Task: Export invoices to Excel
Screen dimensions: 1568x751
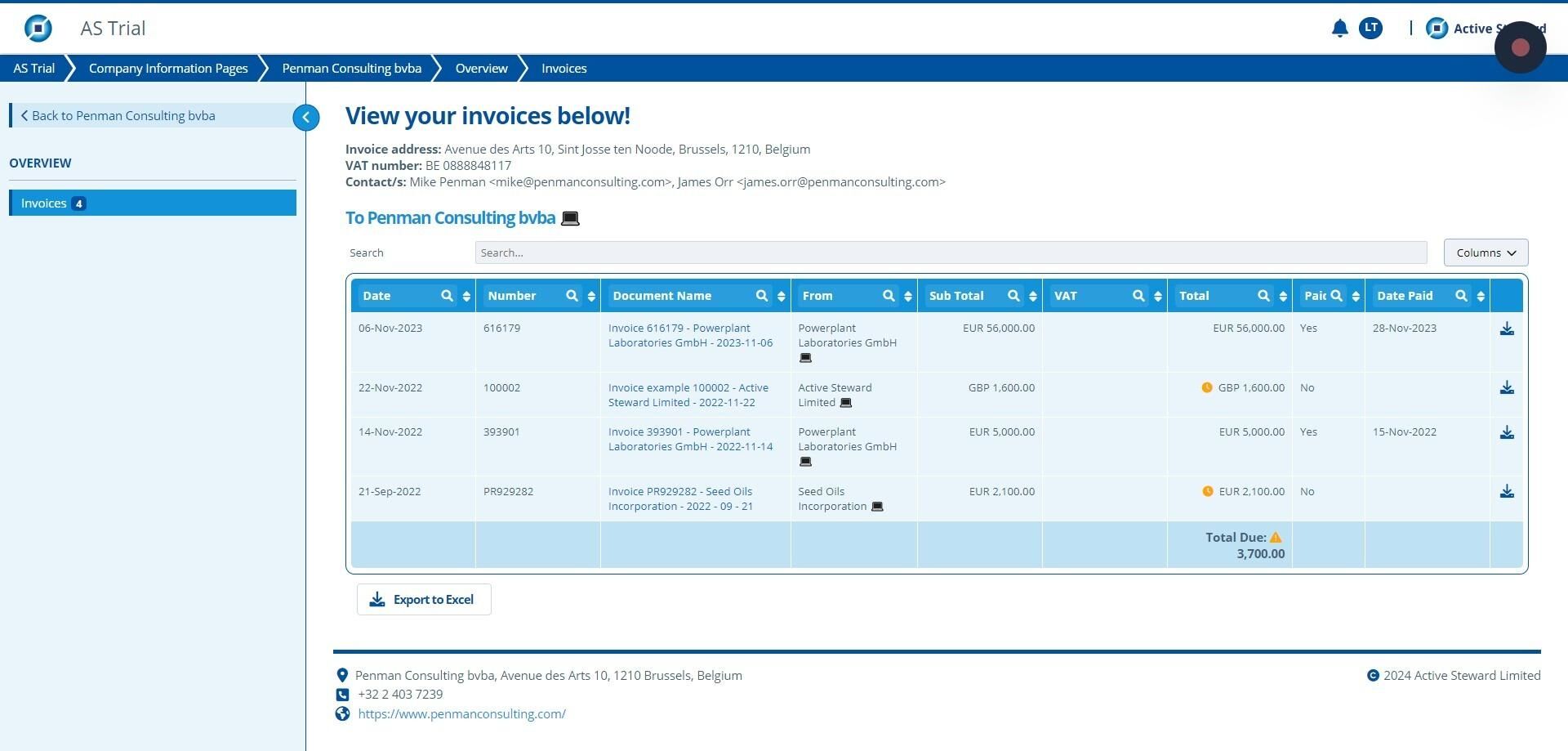Action: coord(424,600)
